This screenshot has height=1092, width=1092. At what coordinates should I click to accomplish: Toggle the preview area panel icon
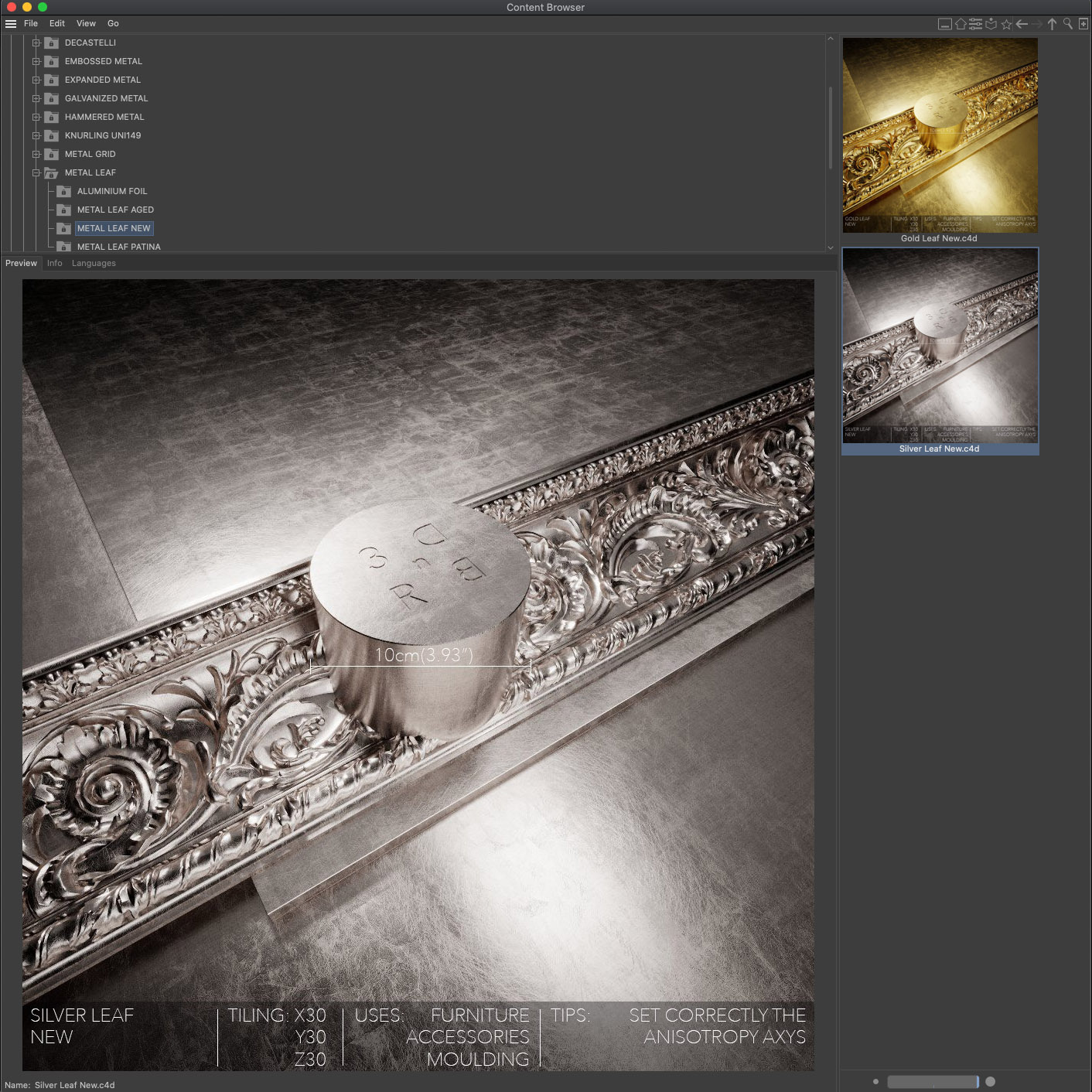945,24
